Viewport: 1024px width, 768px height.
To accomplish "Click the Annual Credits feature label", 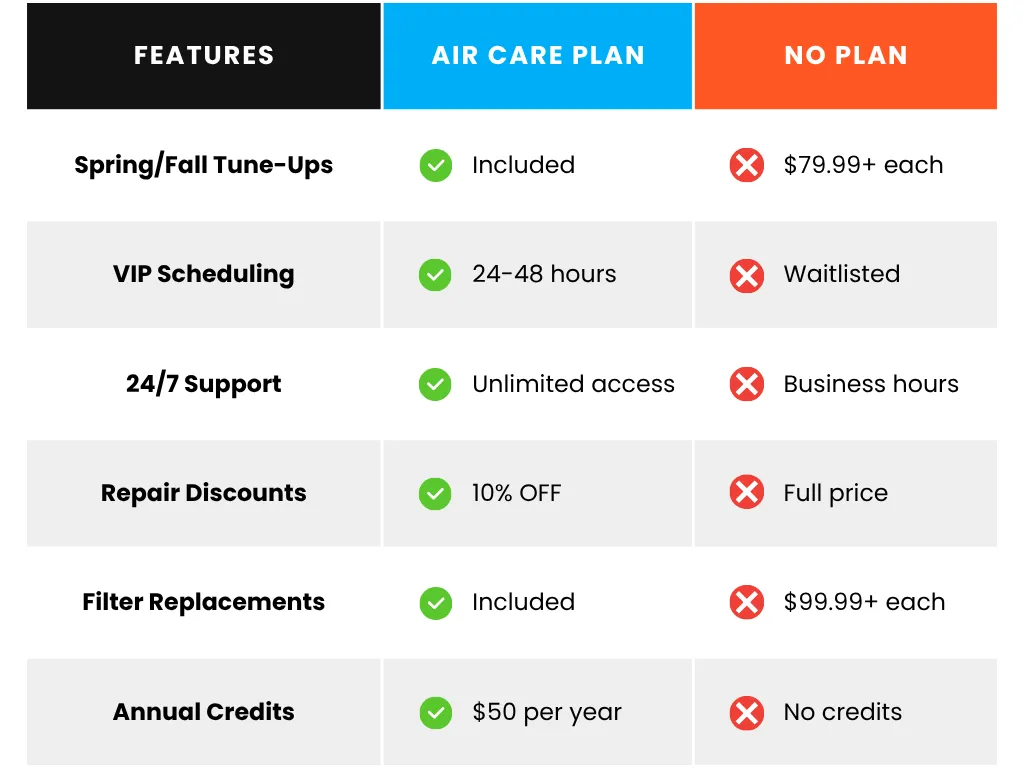I will coord(204,712).
